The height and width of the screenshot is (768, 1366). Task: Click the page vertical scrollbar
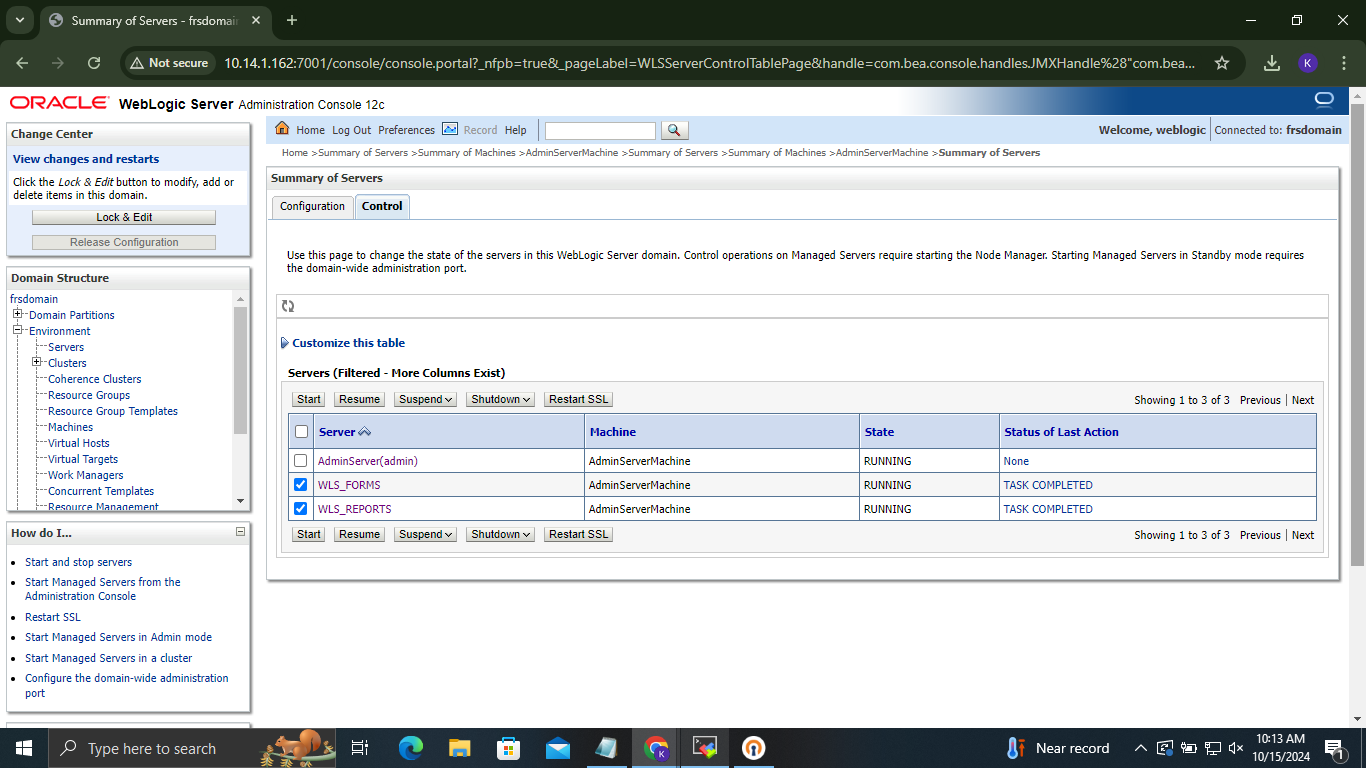coord(1357,333)
